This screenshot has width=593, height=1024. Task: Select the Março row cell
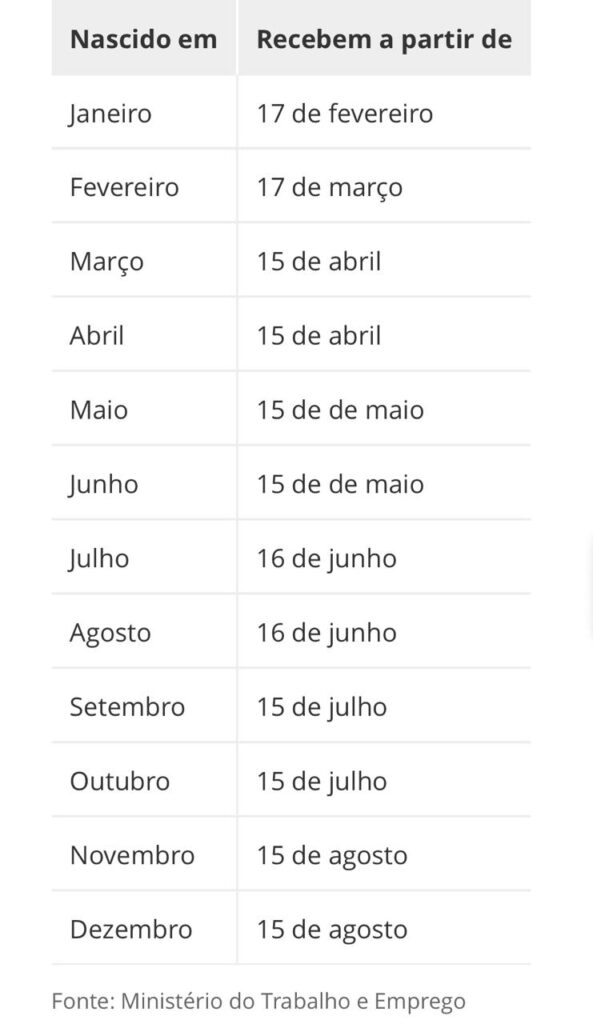143,261
